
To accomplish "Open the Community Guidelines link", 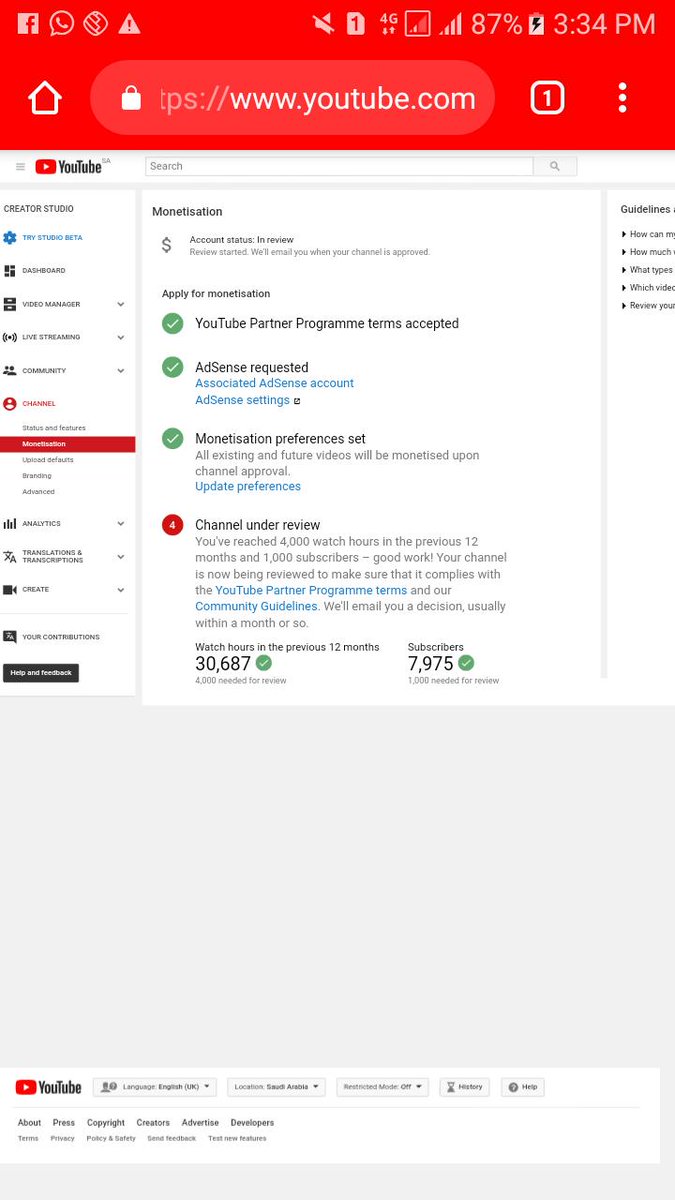I will 256,606.
